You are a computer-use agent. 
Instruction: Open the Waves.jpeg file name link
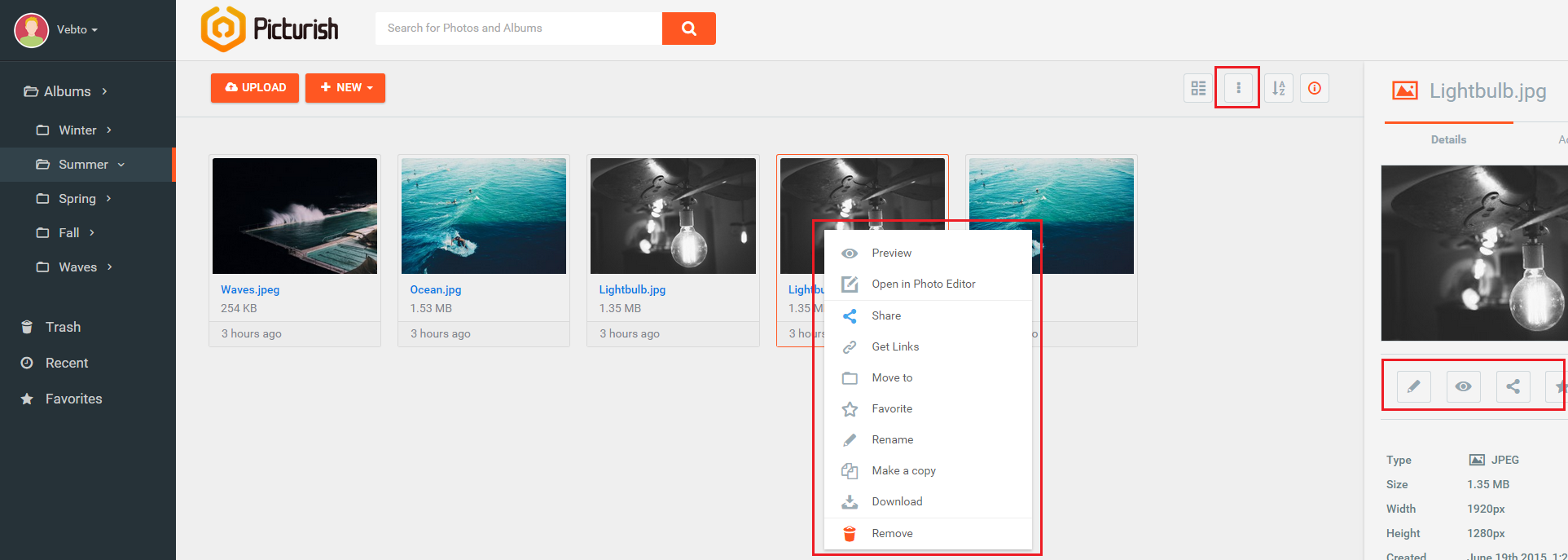pos(250,289)
